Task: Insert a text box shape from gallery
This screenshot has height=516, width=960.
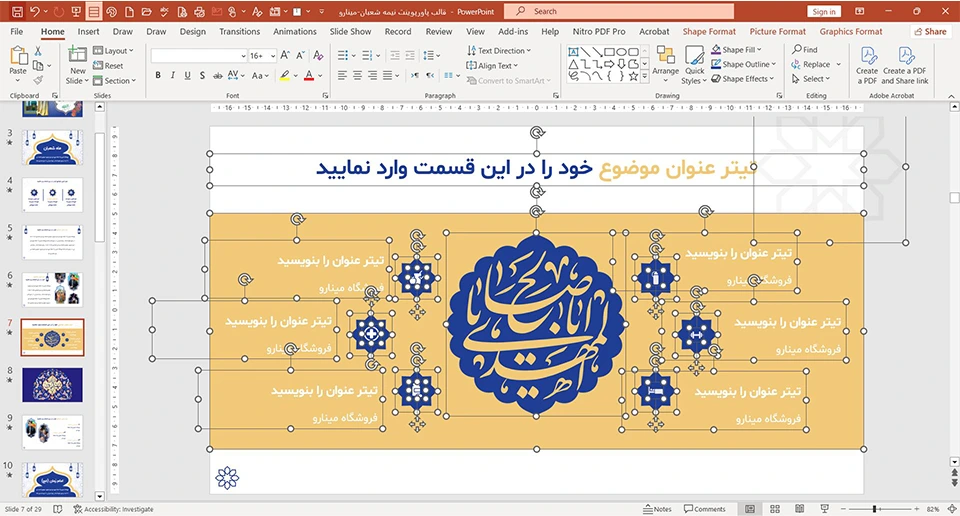Action: pos(573,52)
